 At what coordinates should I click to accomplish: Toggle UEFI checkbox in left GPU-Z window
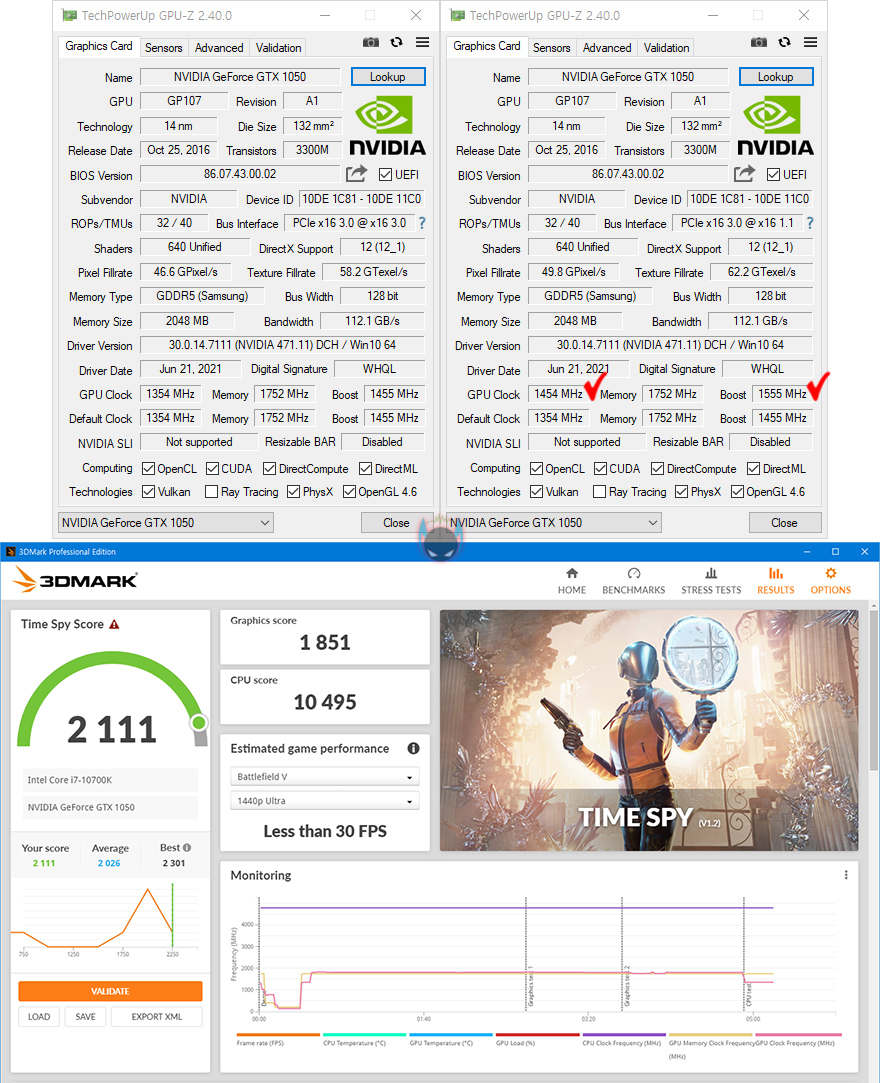click(x=385, y=175)
